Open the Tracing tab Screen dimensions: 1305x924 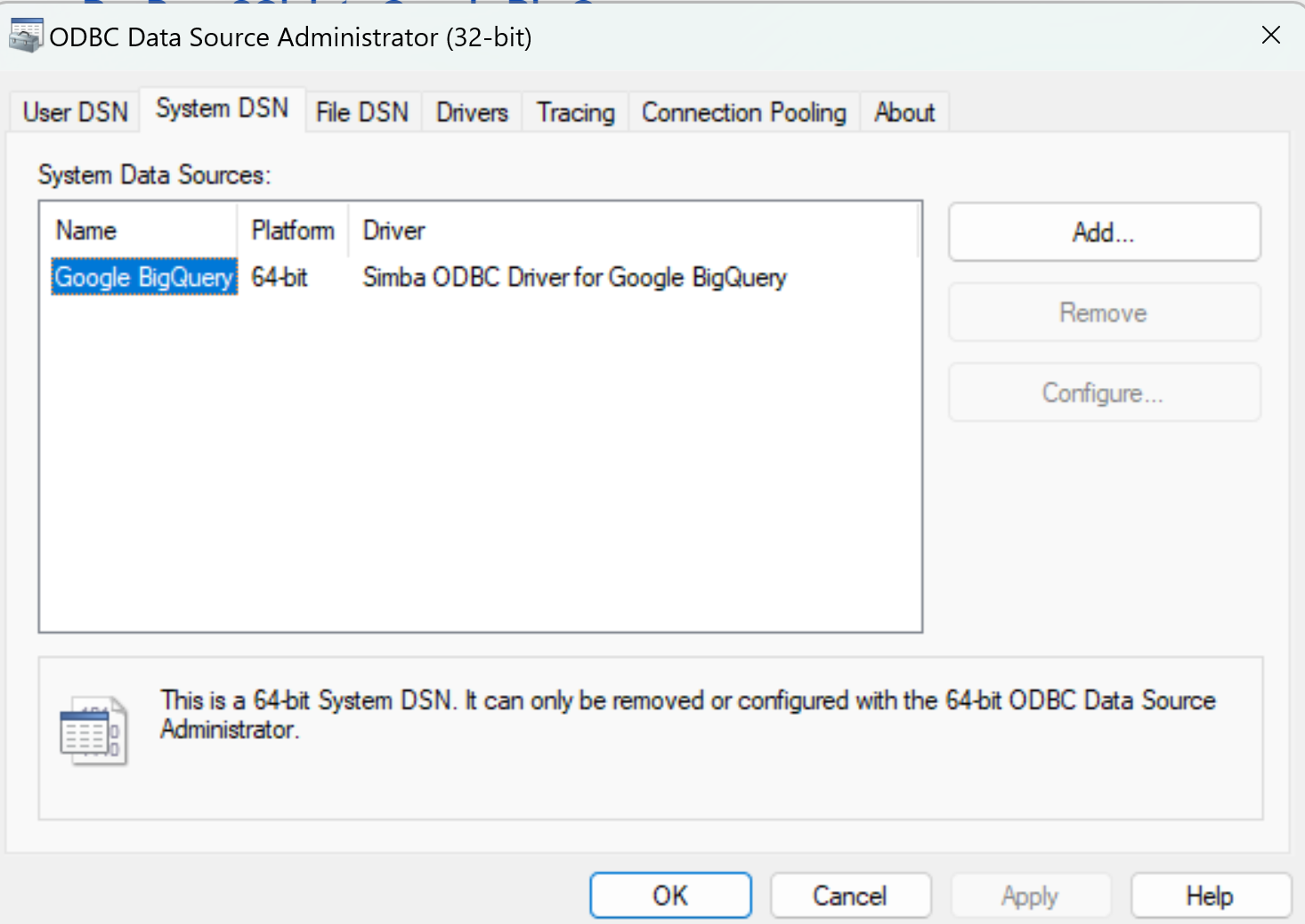pyautogui.click(x=576, y=112)
